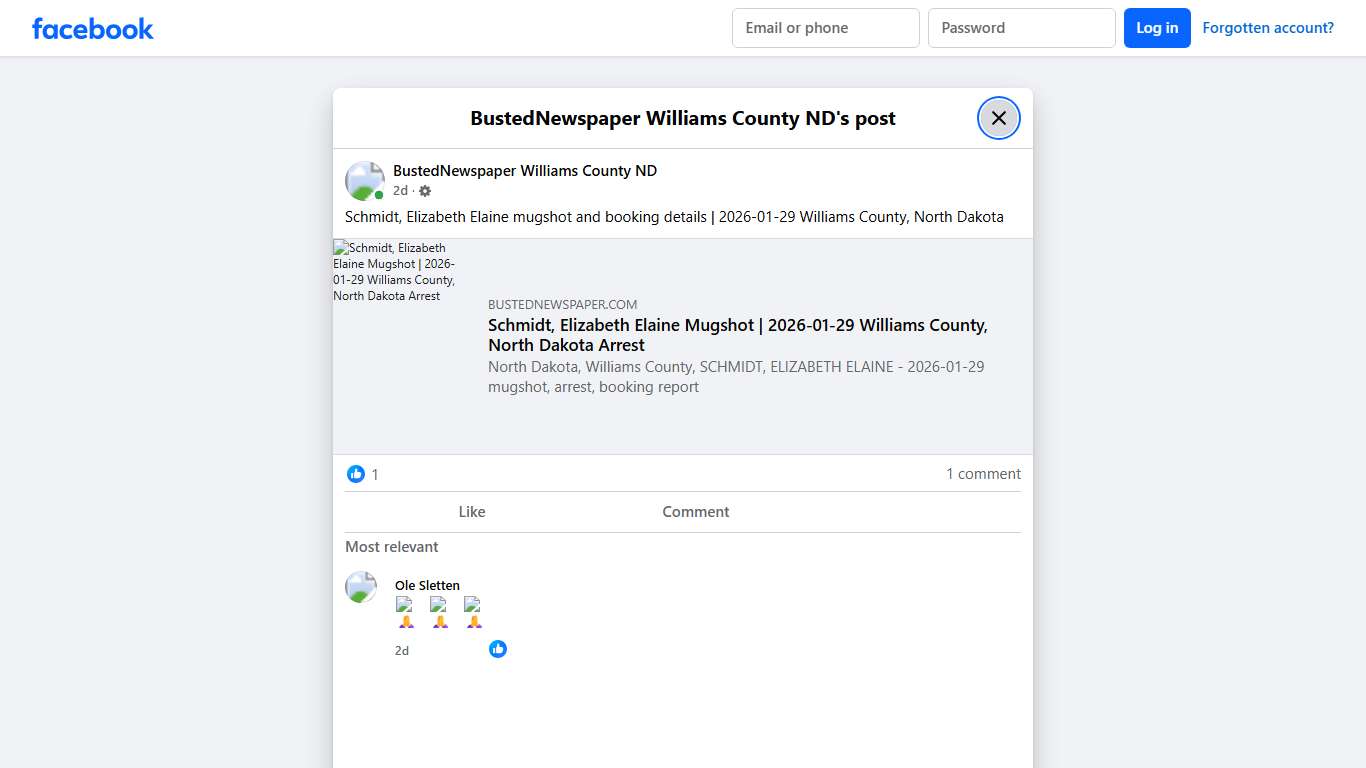View the 1 comment count link
This screenshot has height=768, width=1366.
pos(983,474)
